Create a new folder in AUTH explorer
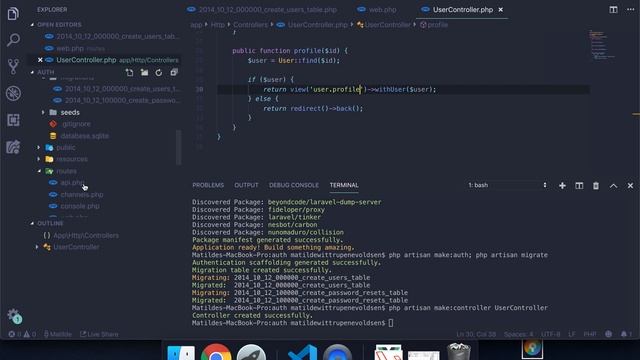This screenshot has height=360, width=640. pyautogui.click(x=144, y=72)
